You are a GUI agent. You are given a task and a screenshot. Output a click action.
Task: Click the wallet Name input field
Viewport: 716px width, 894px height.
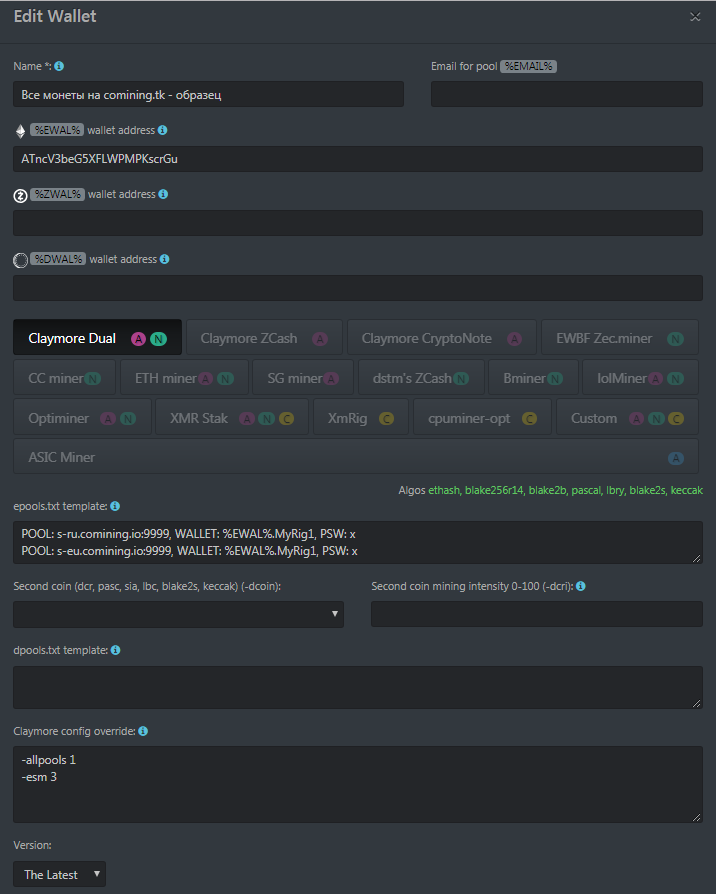(x=209, y=94)
